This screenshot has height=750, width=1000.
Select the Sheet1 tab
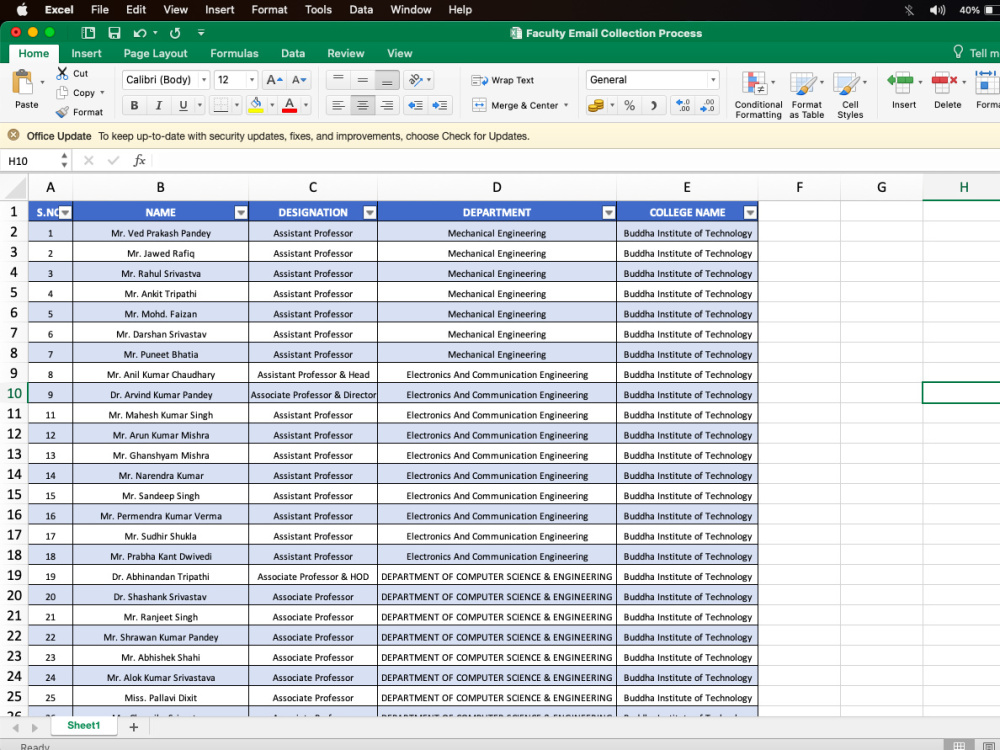84,726
